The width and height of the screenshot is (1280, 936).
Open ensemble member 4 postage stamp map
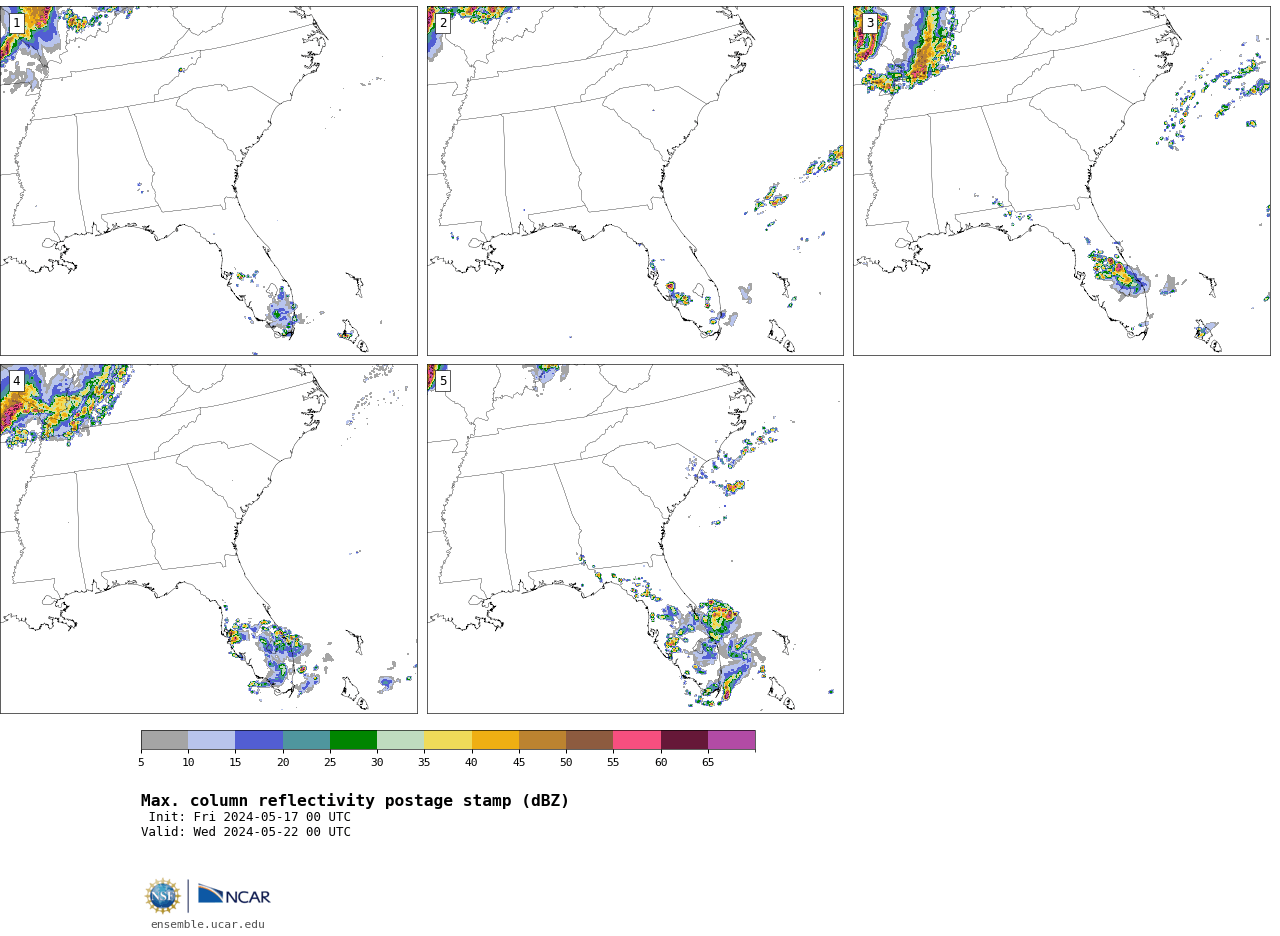[x=208, y=539]
